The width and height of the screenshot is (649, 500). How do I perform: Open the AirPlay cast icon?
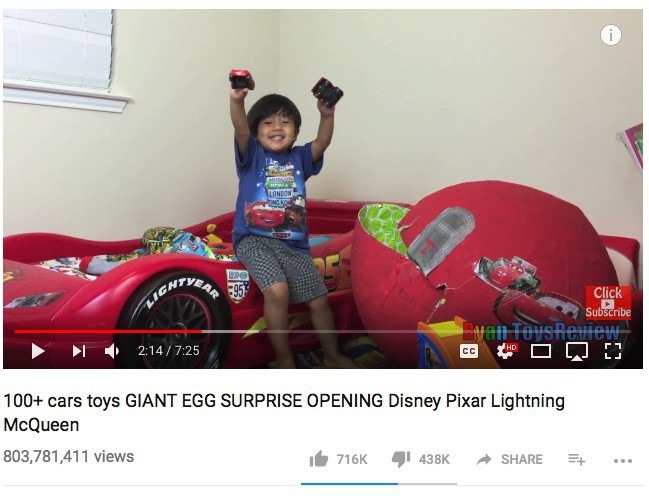[577, 351]
